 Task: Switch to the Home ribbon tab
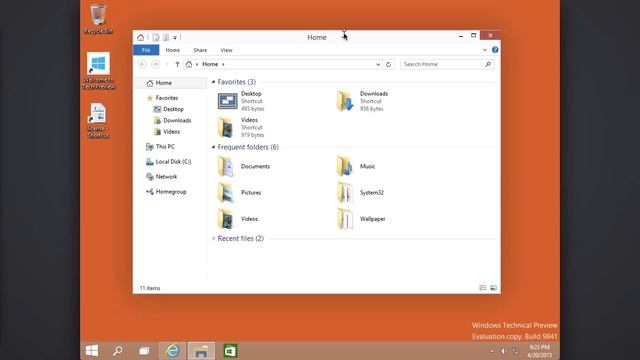click(x=173, y=50)
